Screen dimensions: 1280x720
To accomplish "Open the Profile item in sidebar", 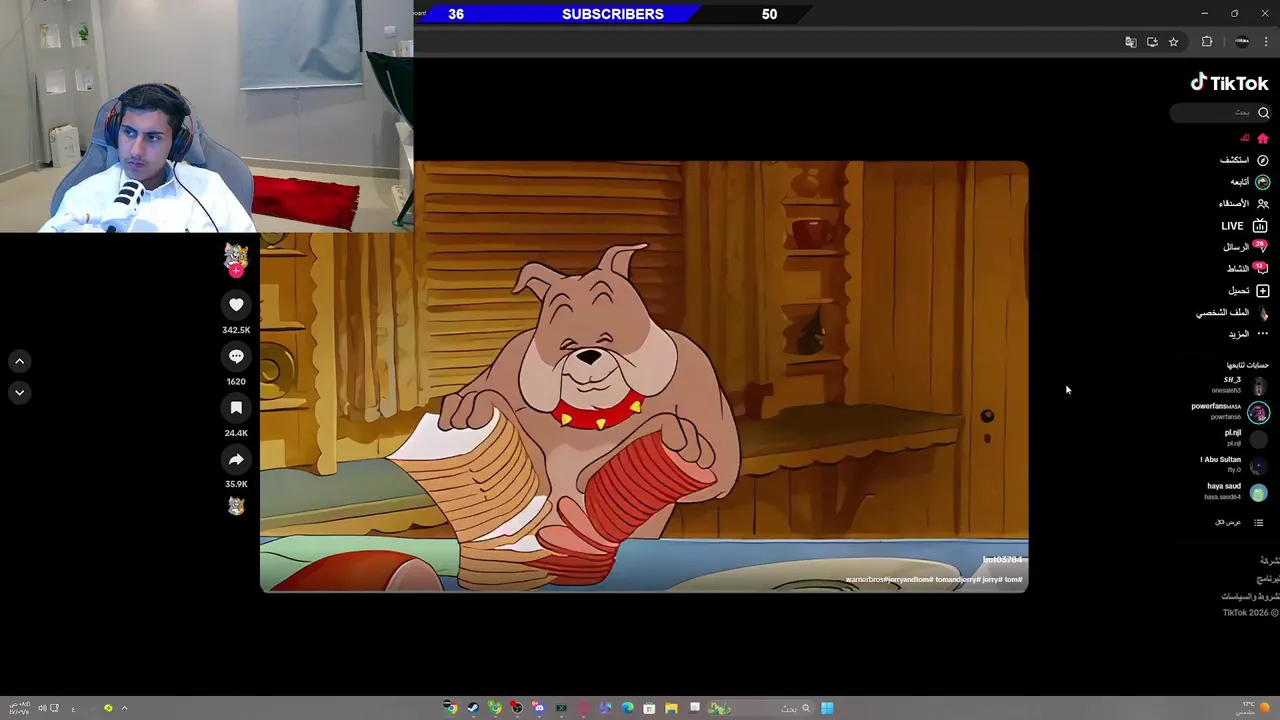I will click(x=1232, y=312).
